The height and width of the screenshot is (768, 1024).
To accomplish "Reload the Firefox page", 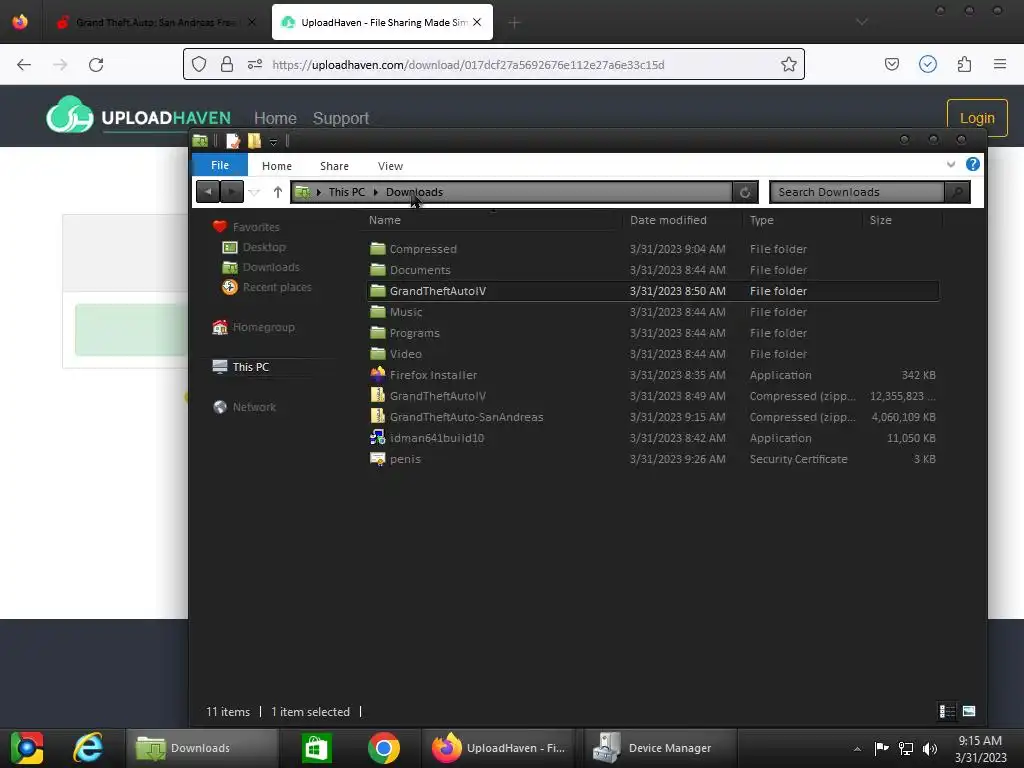I will (96, 65).
